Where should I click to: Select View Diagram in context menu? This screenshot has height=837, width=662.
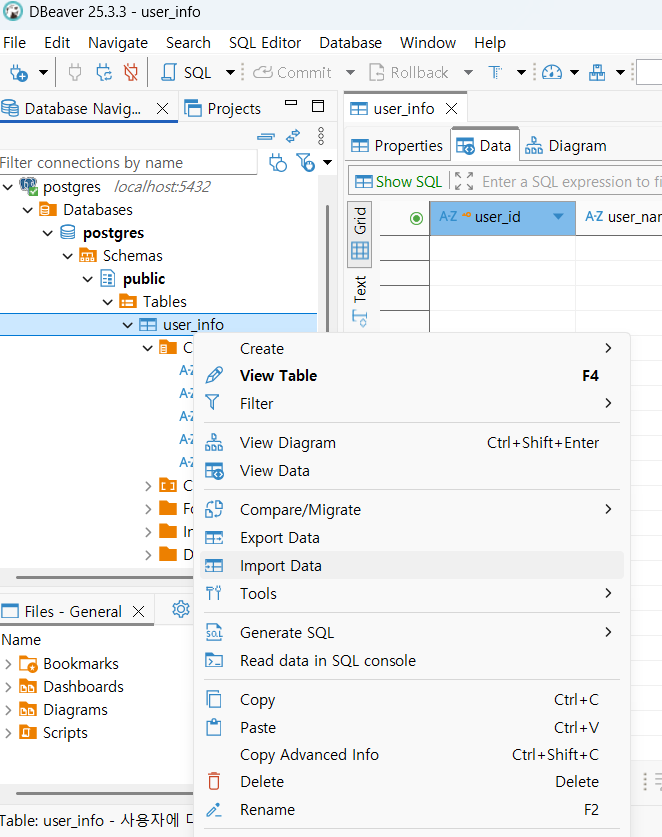(x=412, y=443)
